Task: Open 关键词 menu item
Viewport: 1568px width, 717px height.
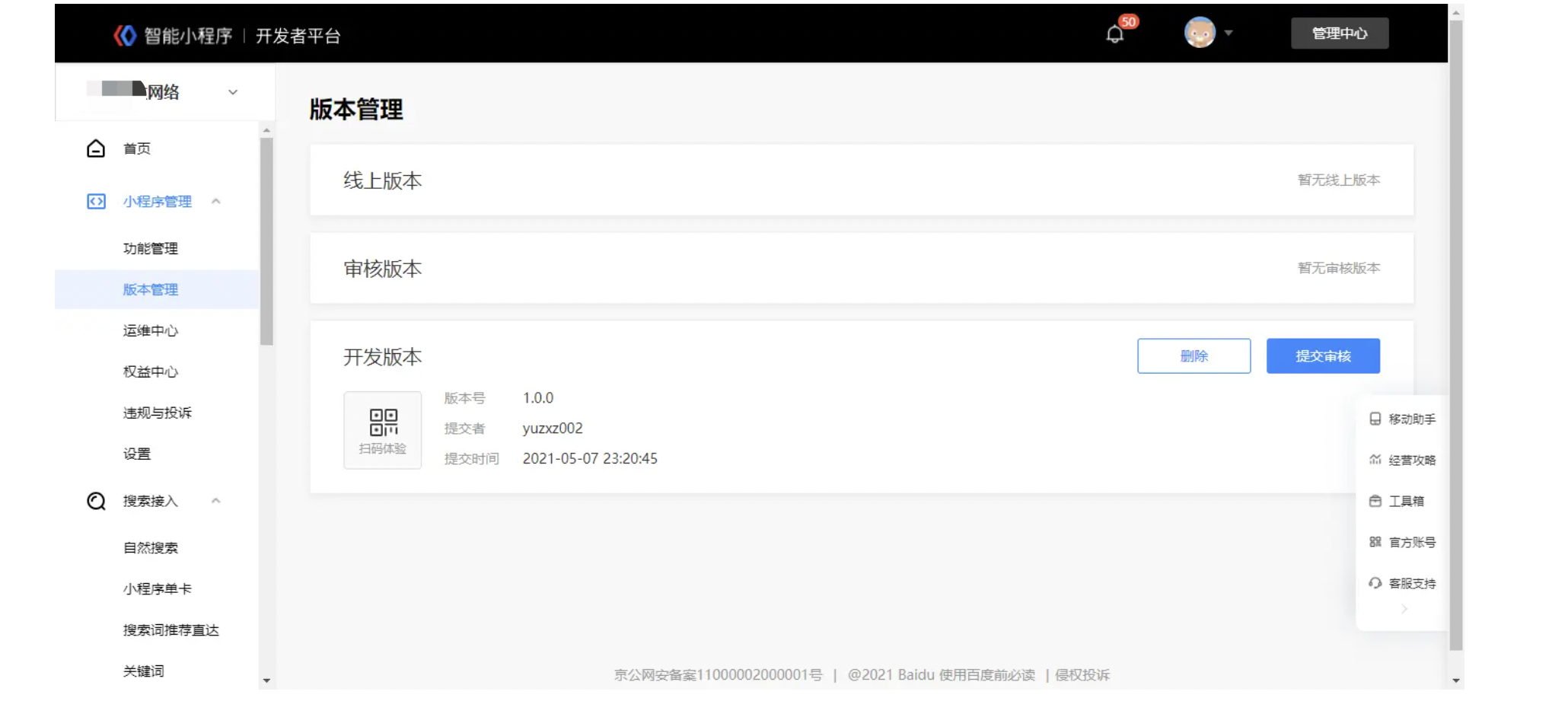Action: (x=144, y=671)
